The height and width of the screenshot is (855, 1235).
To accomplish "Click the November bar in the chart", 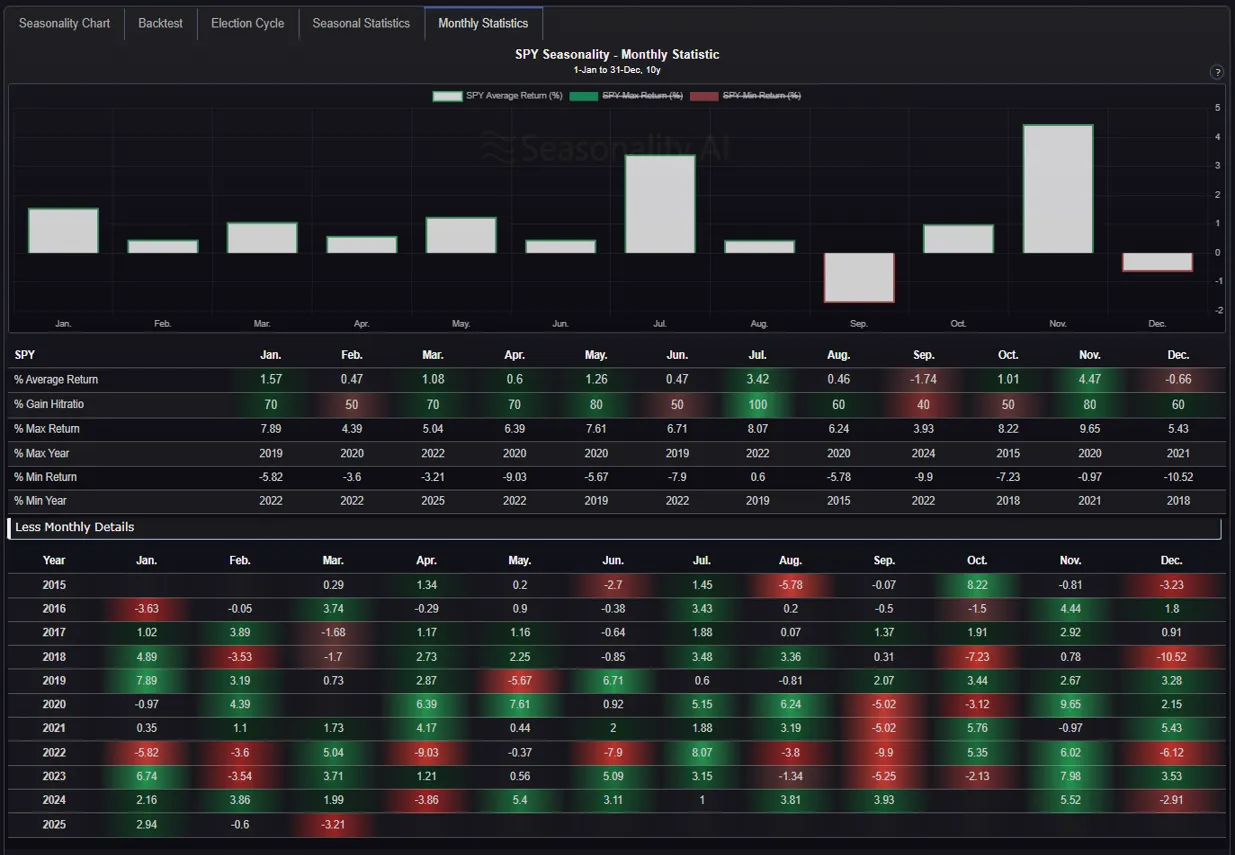I will (x=1058, y=189).
